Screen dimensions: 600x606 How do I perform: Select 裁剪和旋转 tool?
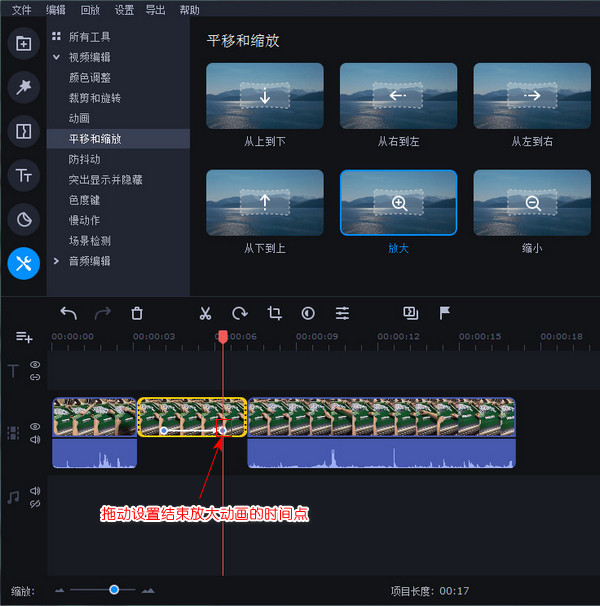coord(95,98)
